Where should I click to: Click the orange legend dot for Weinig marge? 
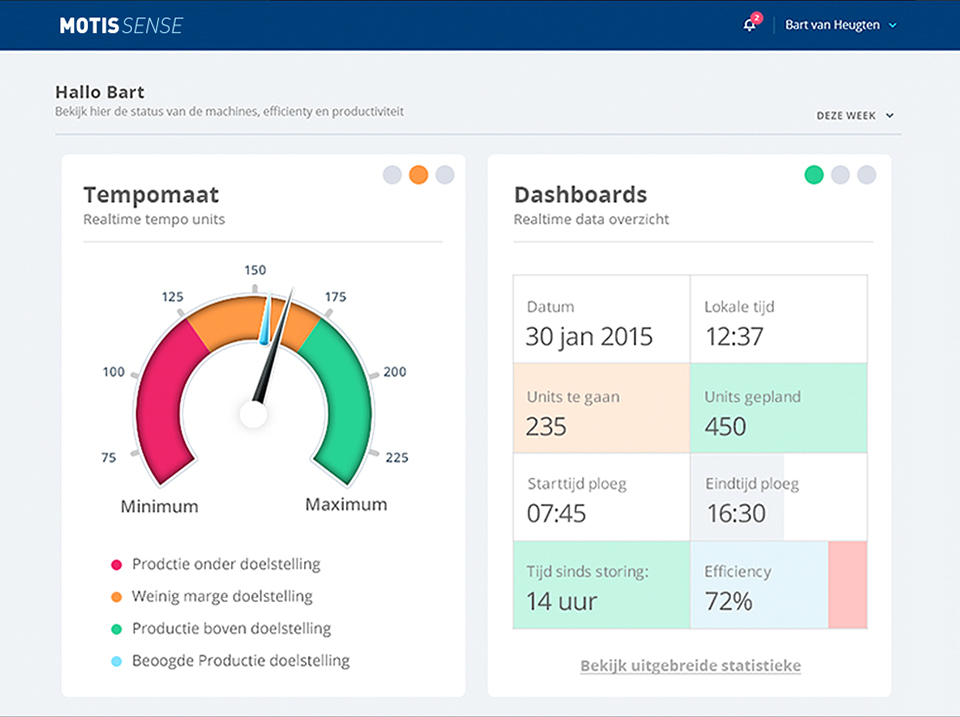point(117,597)
